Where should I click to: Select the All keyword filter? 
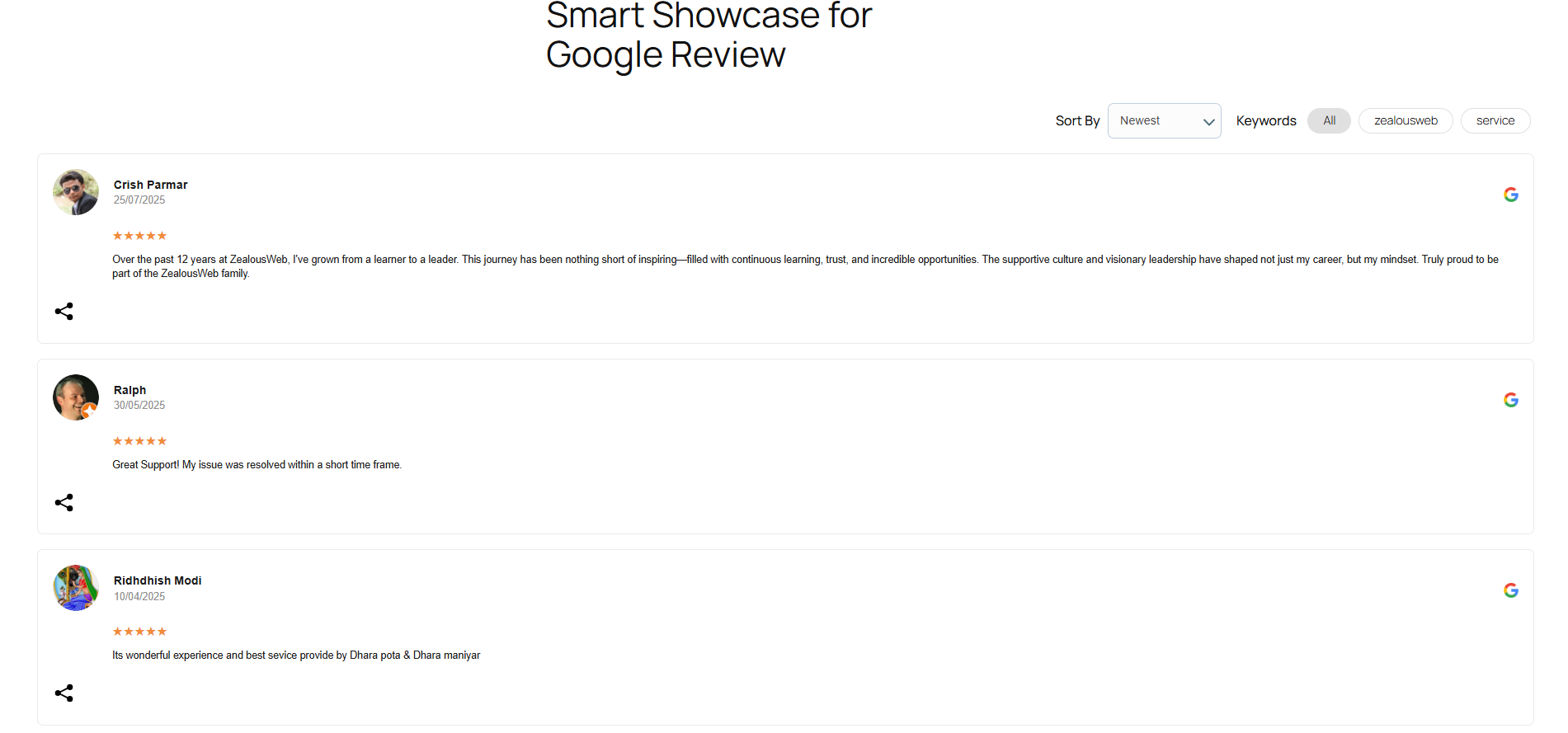(1329, 121)
